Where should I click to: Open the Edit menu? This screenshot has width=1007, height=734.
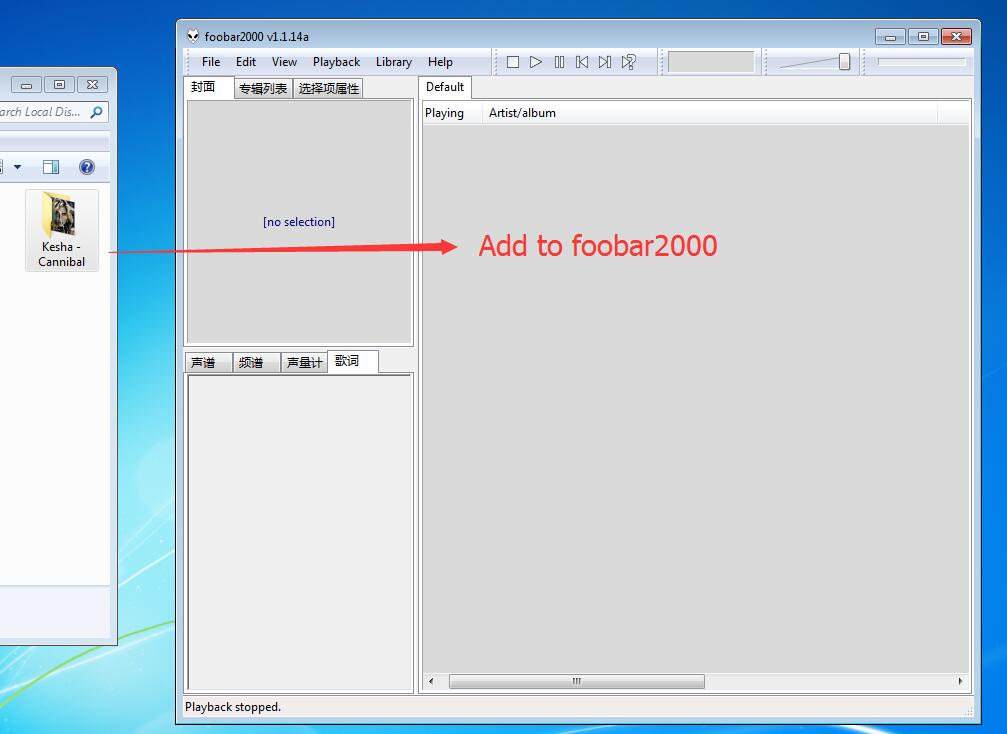[x=245, y=62]
